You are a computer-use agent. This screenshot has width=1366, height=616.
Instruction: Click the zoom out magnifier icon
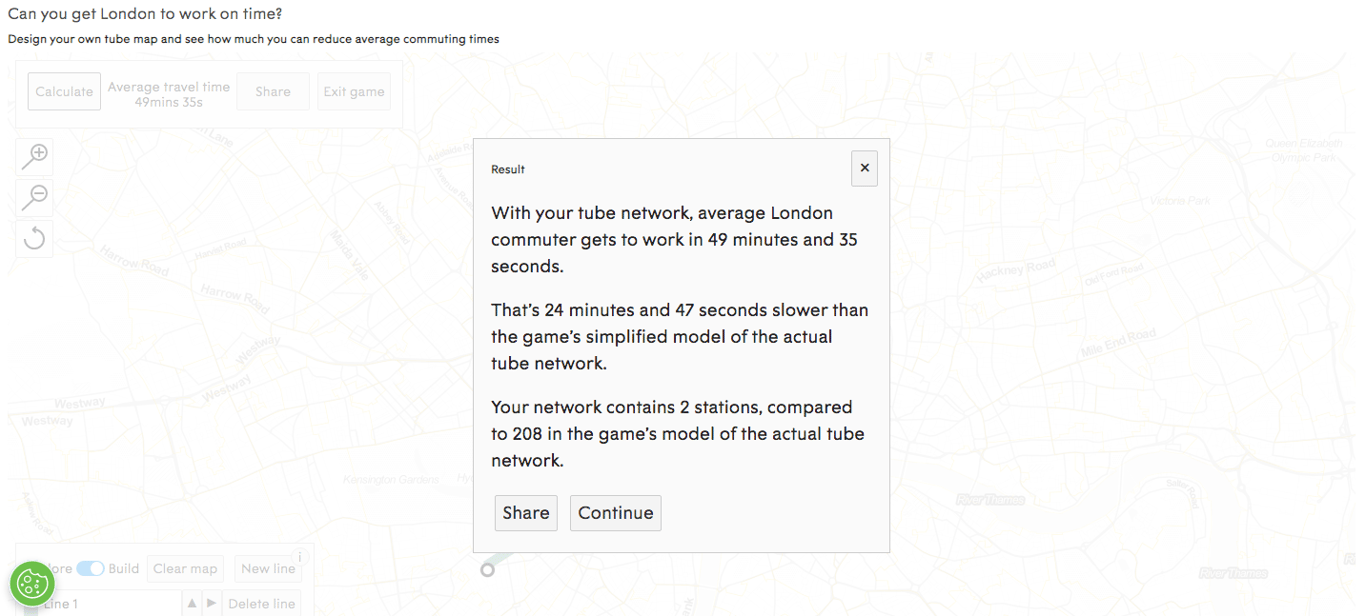35,197
